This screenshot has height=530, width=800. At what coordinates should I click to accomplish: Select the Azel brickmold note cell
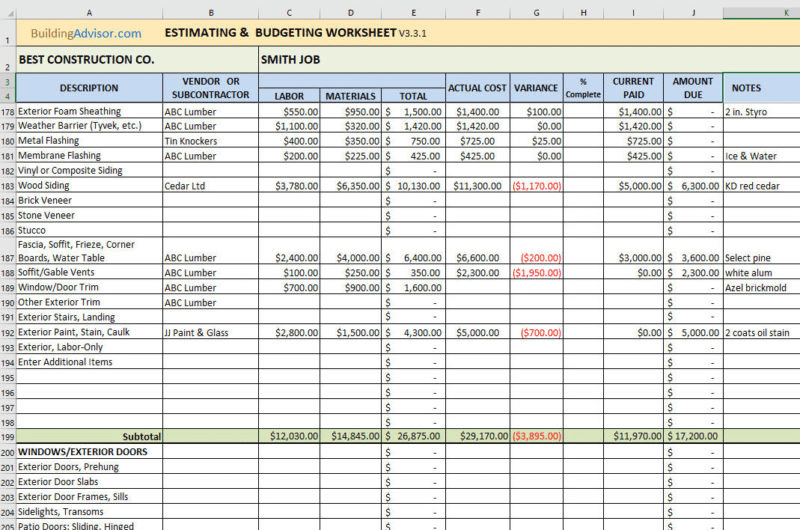761,287
